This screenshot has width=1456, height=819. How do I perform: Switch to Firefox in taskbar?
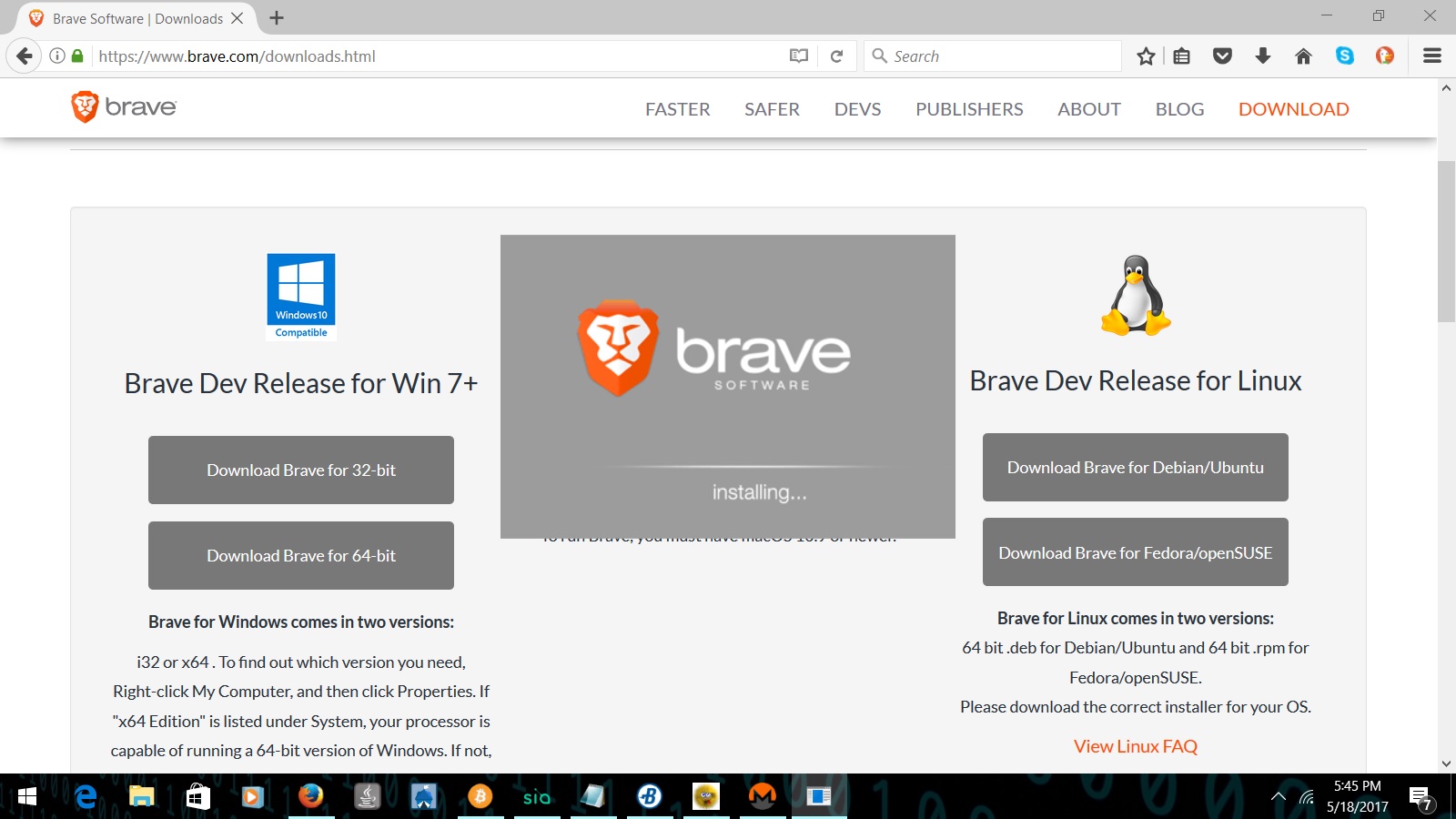(310, 796)
